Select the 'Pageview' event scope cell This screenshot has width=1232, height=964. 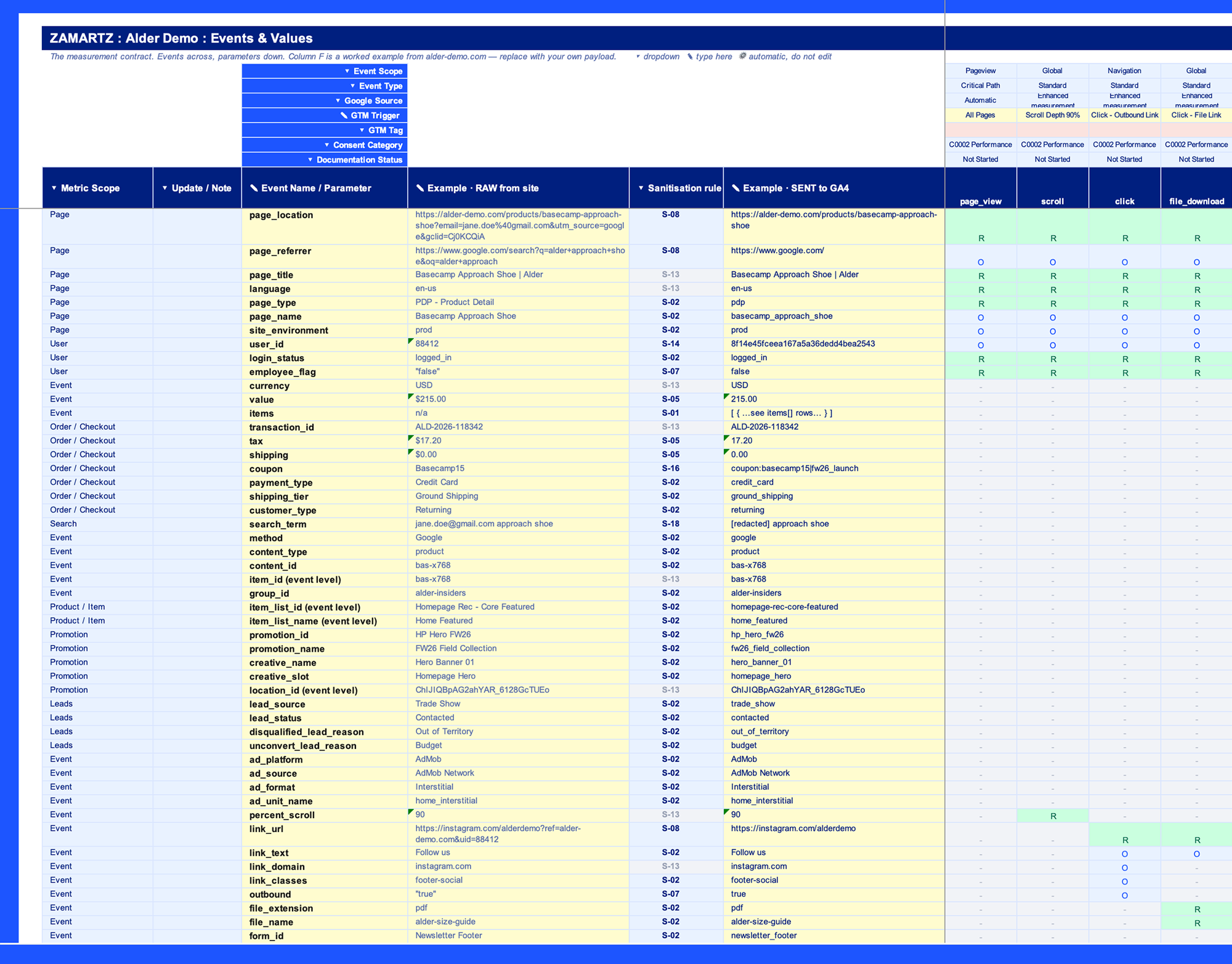pyautogui.click(x=981, y=71)
